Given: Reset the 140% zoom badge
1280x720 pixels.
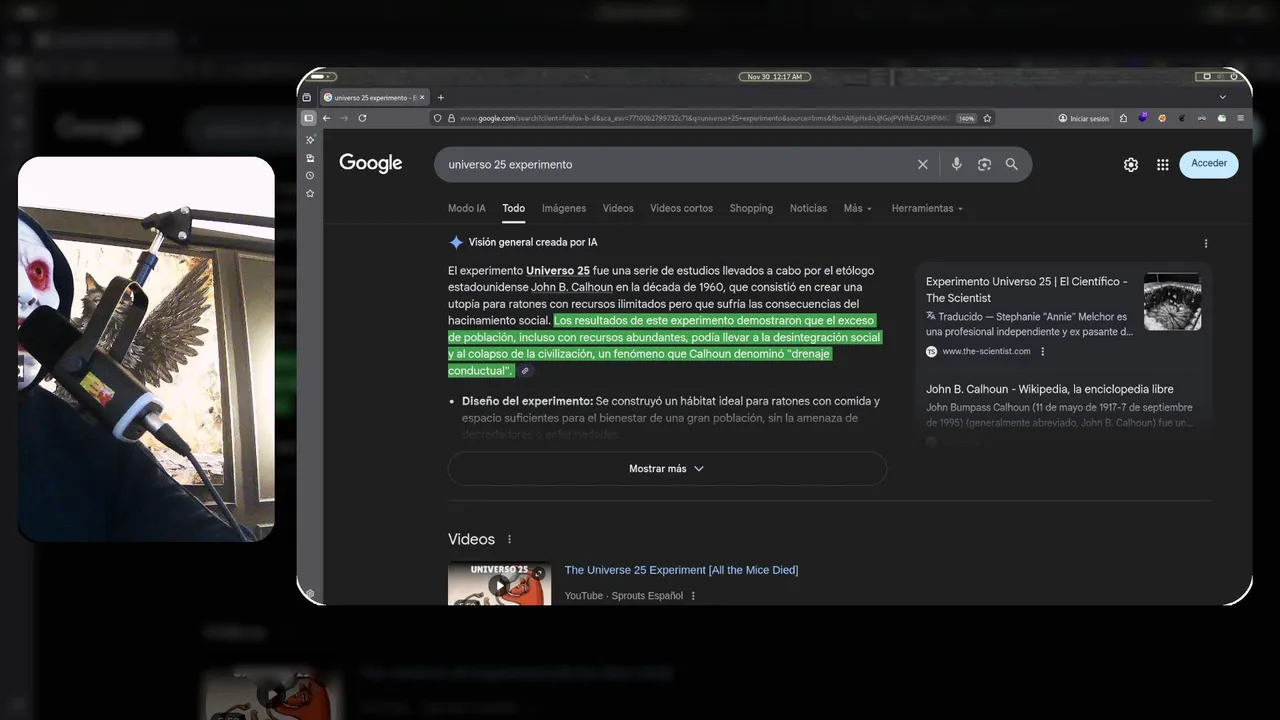Looking at the screenshot, I should coord(966,118).
